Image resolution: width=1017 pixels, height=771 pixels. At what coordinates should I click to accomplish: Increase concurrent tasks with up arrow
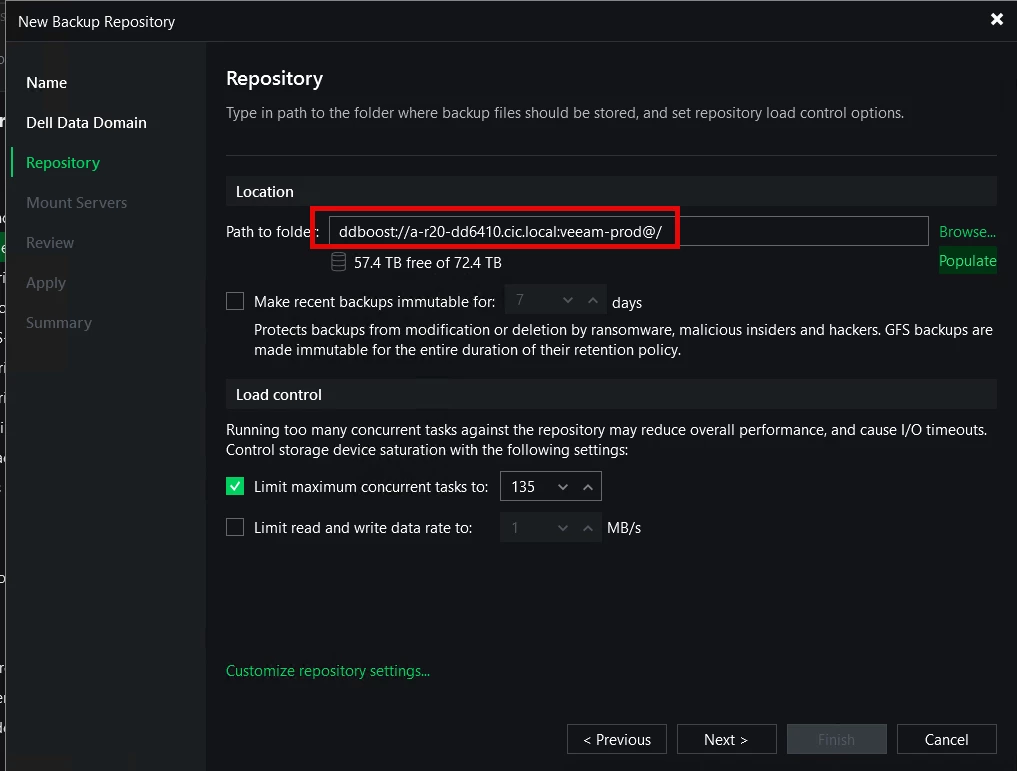[588, 487]
